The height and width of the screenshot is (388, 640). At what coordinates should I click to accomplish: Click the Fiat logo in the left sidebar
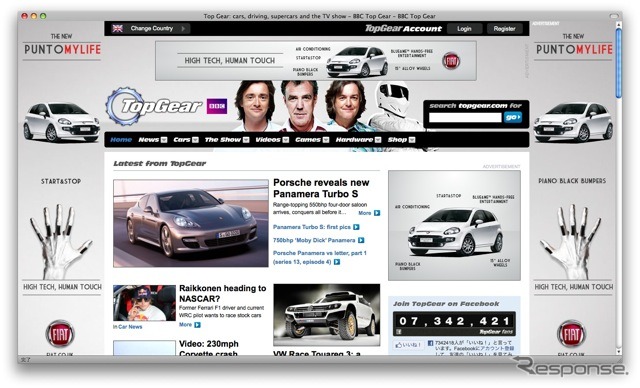(x=60, y=334)
